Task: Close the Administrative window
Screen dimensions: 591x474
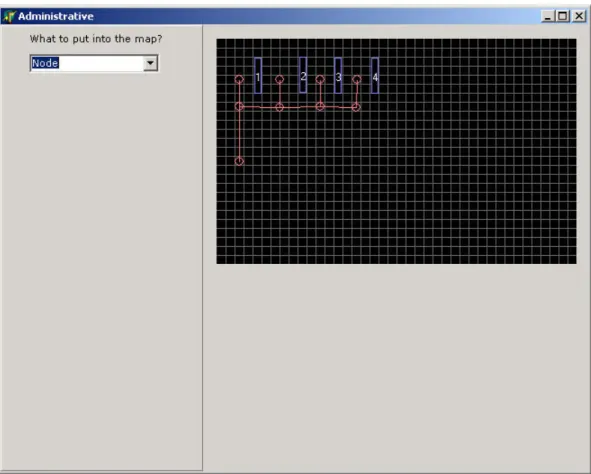Action: 579,16
